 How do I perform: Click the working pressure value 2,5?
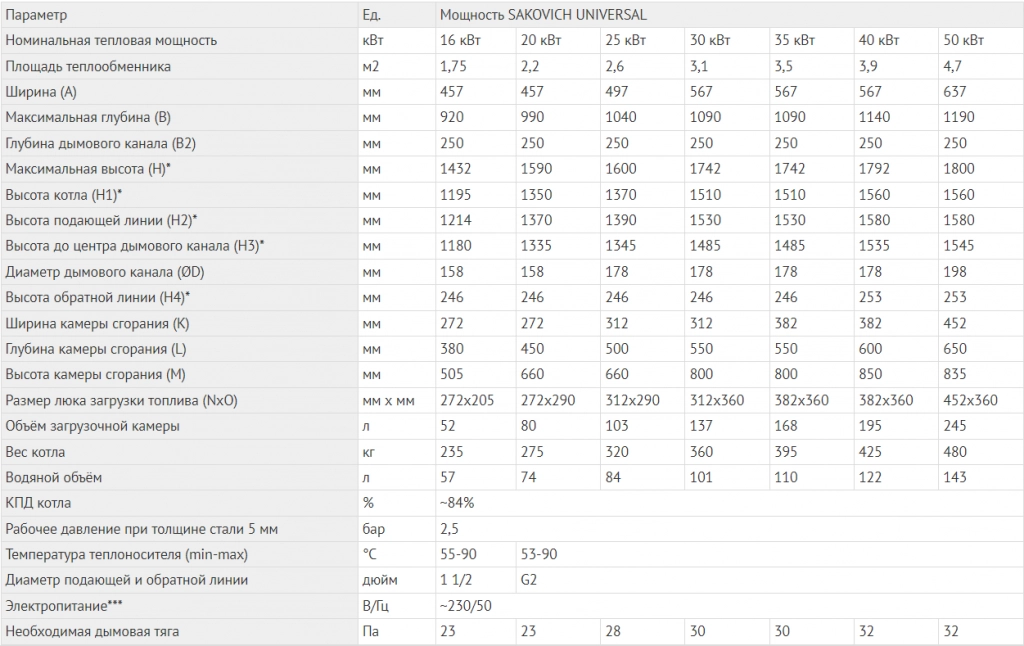tap(450, 528)
